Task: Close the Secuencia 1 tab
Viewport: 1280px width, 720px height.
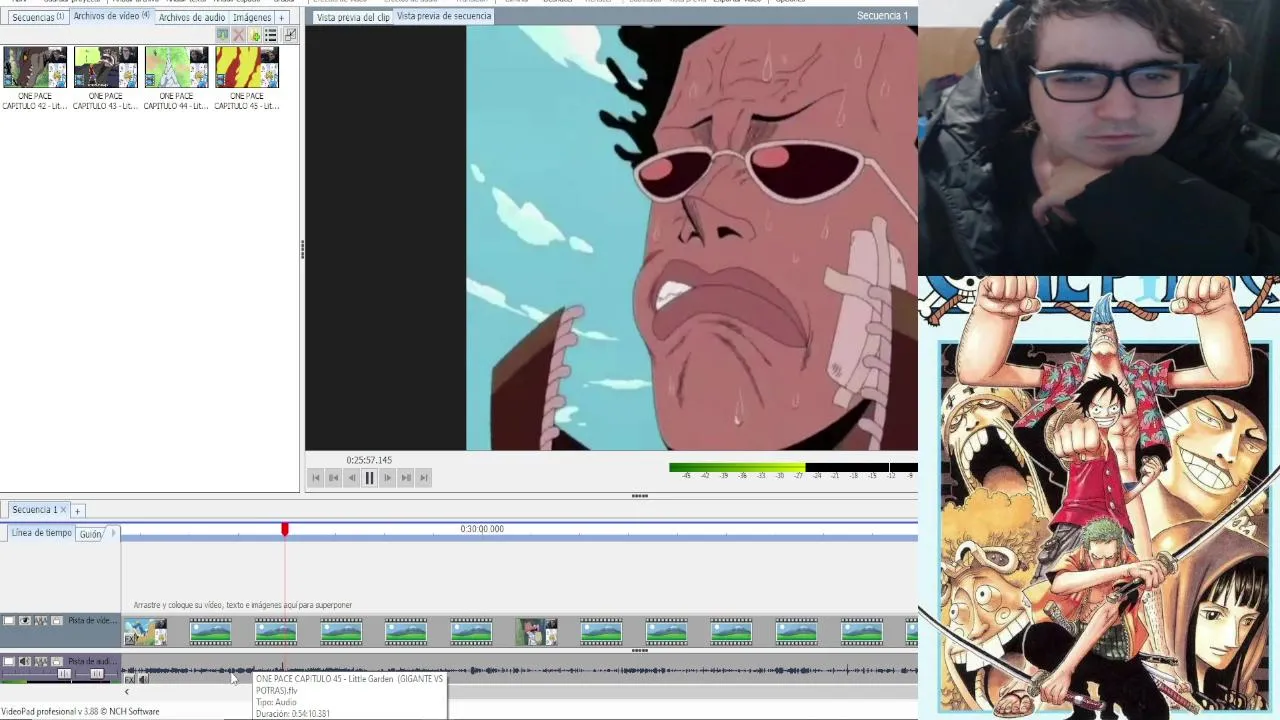Action: coord(63,510)
